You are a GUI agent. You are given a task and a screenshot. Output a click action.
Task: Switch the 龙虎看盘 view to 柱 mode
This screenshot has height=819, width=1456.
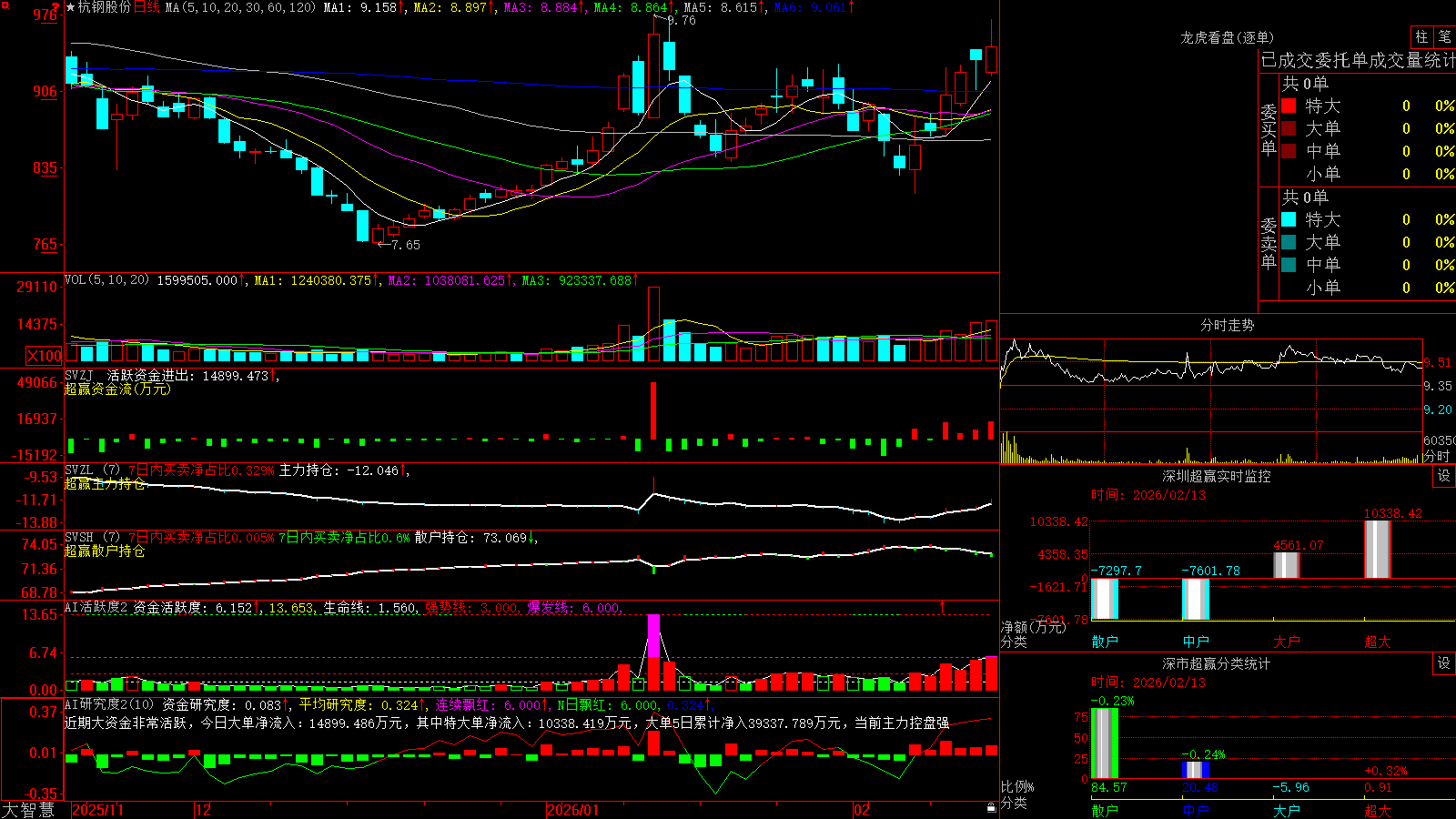click(x=1421, y=36)
